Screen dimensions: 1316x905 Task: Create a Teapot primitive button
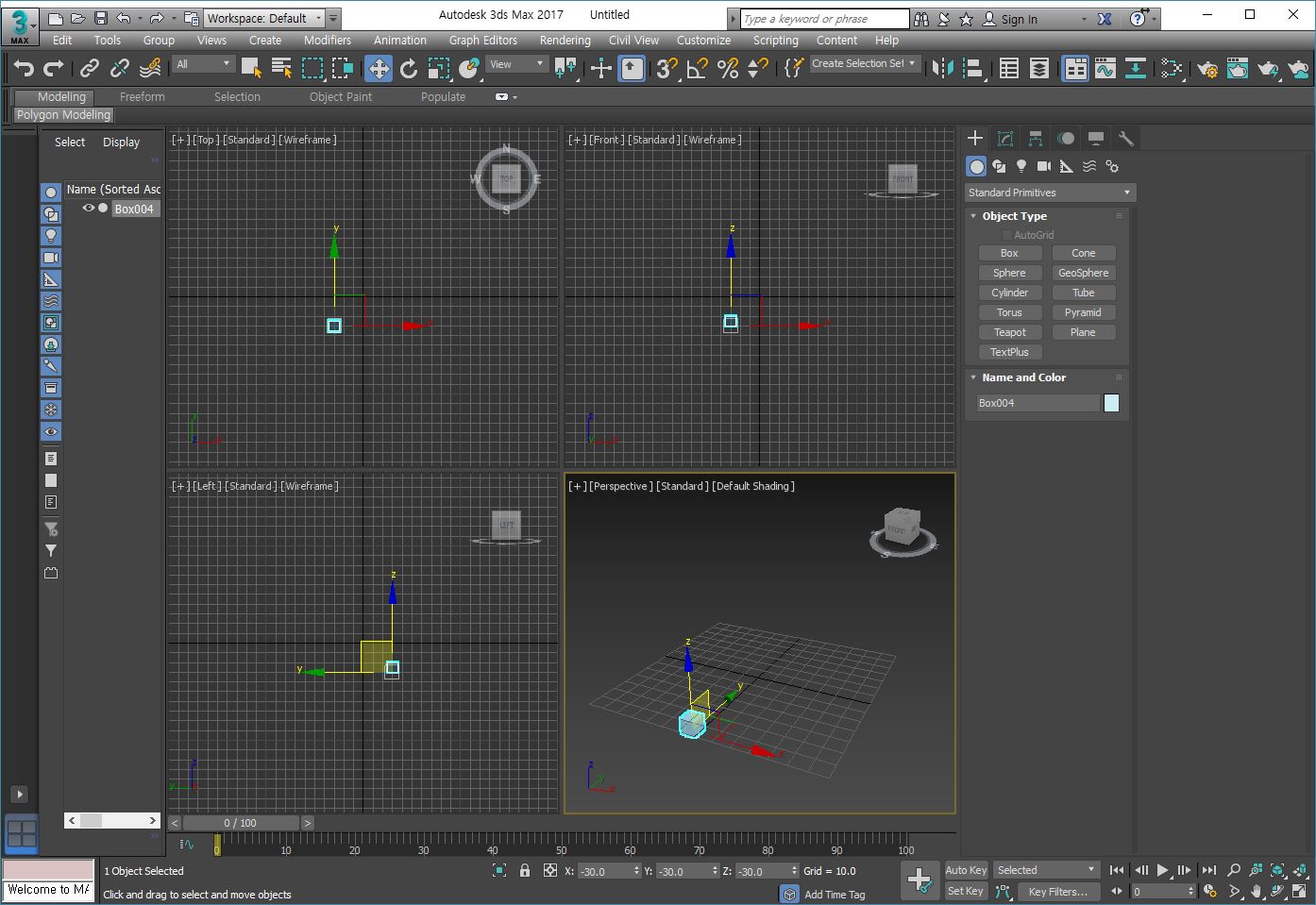coord(1009,332)
